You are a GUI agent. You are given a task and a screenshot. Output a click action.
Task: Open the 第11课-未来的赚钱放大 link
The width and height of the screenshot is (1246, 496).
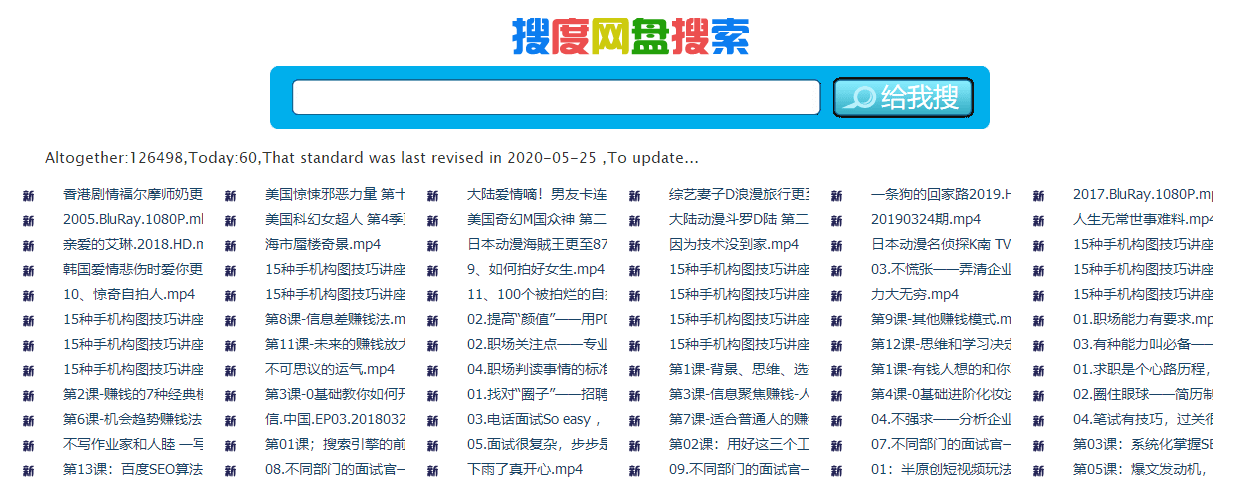click(x=335, y=344)
